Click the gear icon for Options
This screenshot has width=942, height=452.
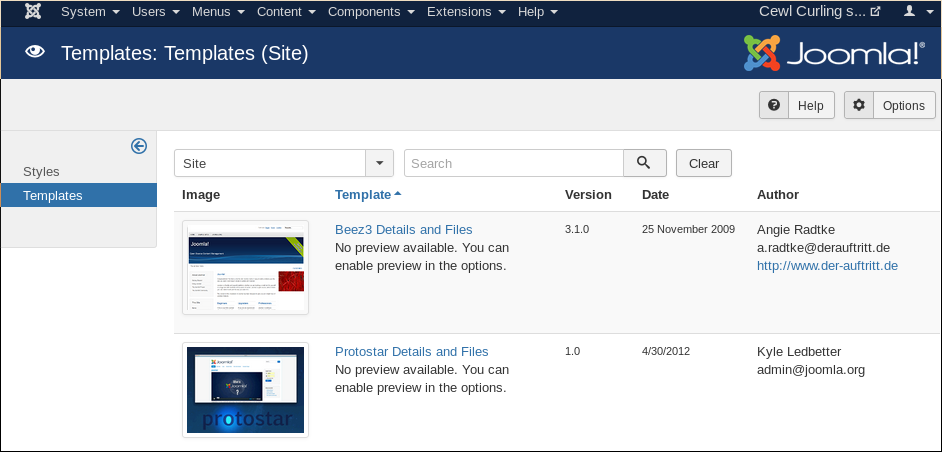pyautogui.click(x=859, y=106)
